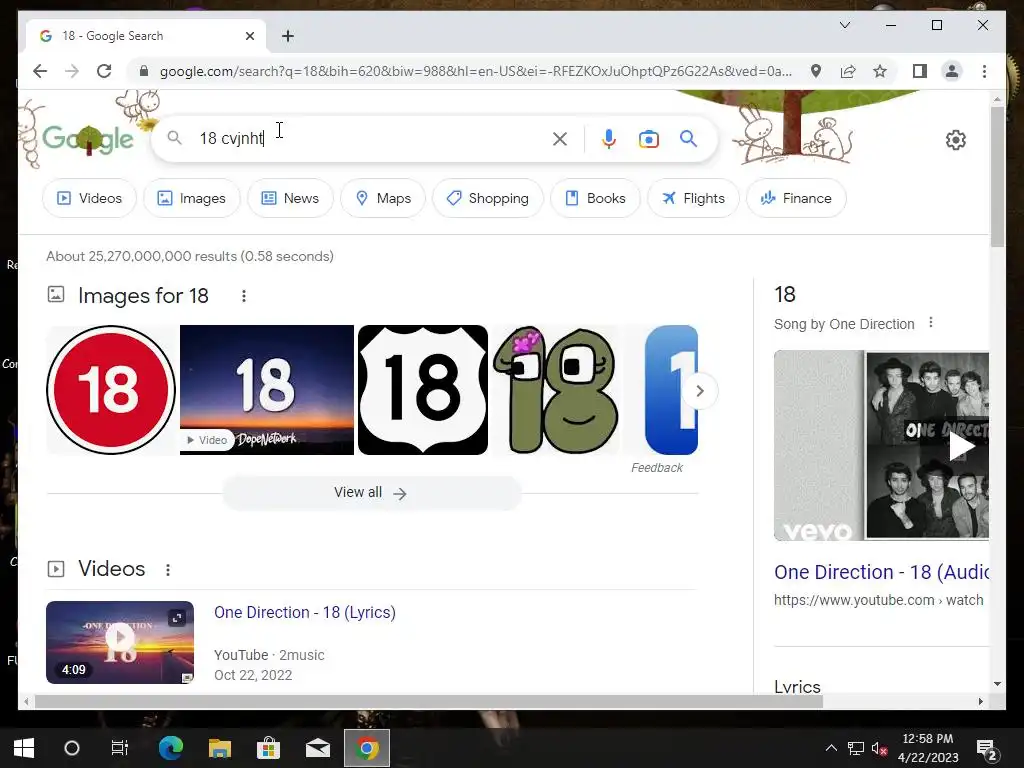
Task: Open options next to 'Song by One Direction'
Action: click(x=931, y=323)
